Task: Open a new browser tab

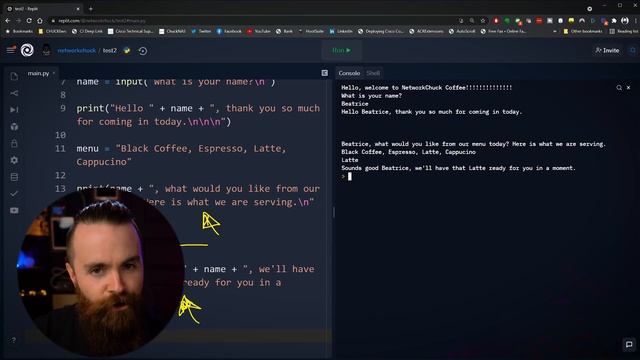Action: point(91,9)
